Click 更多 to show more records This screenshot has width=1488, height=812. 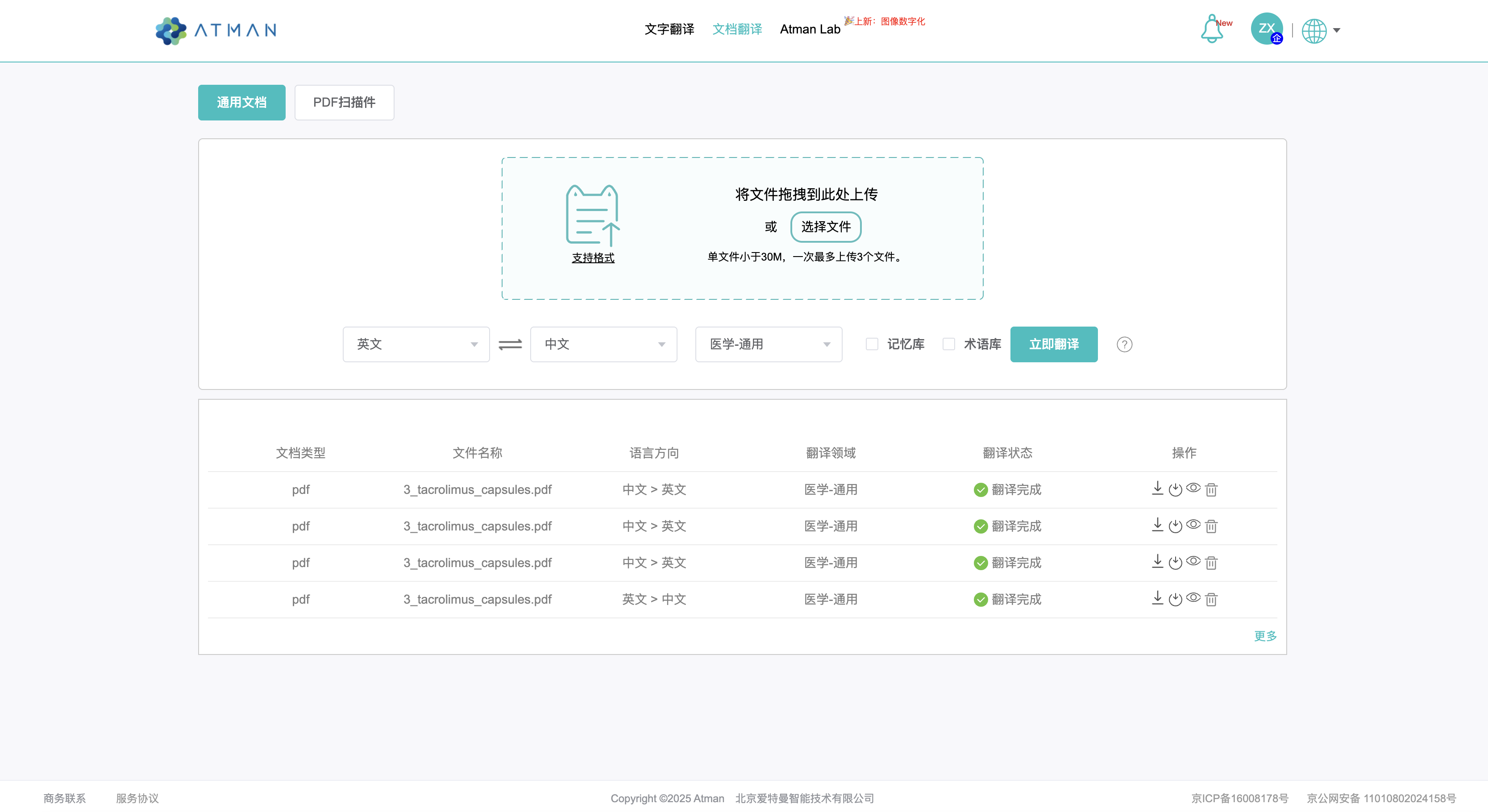point(1266,636)
